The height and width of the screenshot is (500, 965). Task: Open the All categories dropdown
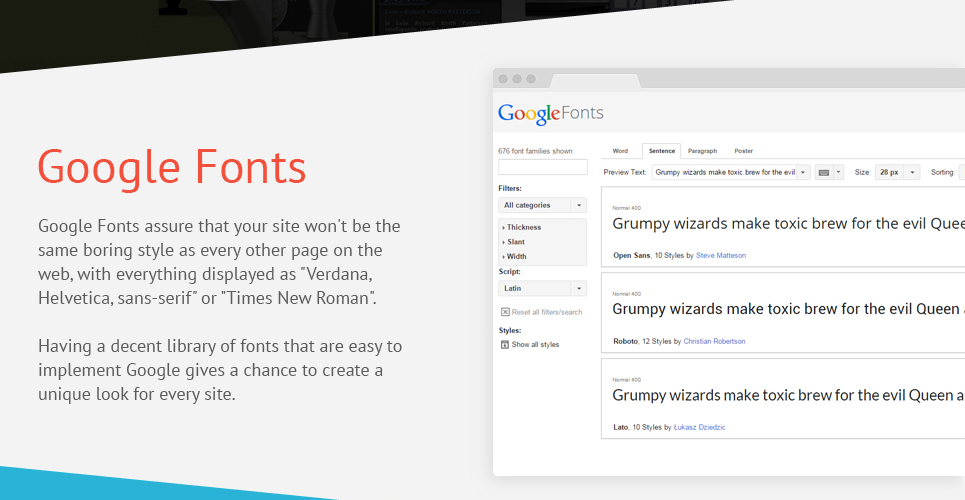pyautogui.click(x=542, y=205)
